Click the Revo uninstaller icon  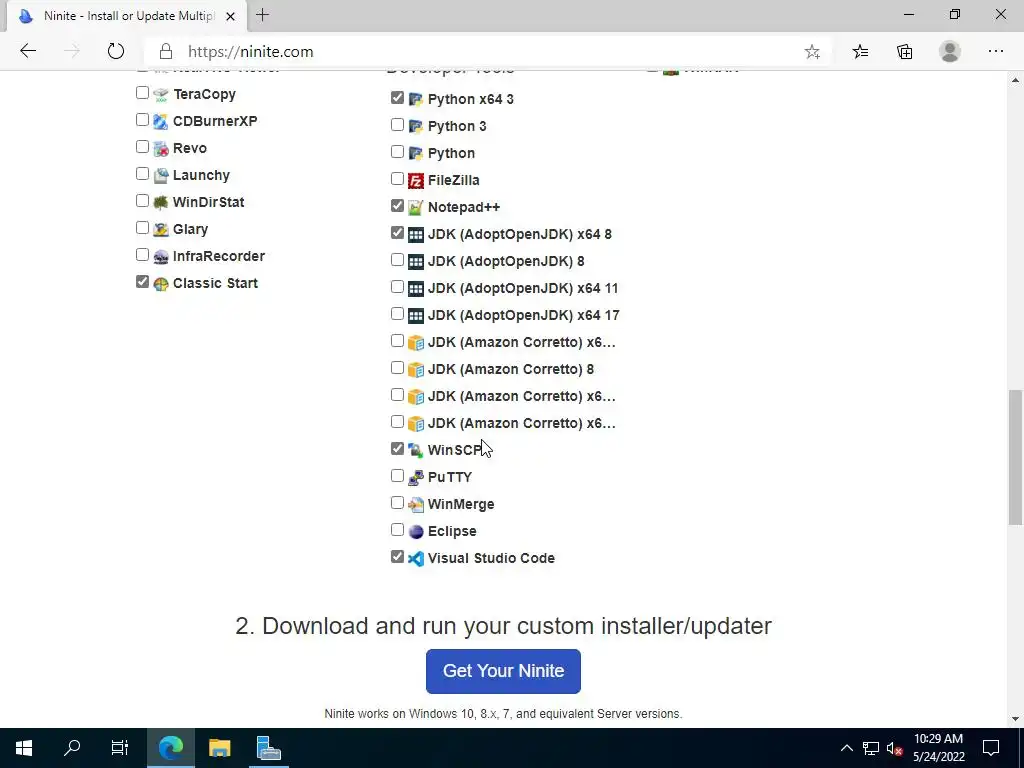click(161, 149)
